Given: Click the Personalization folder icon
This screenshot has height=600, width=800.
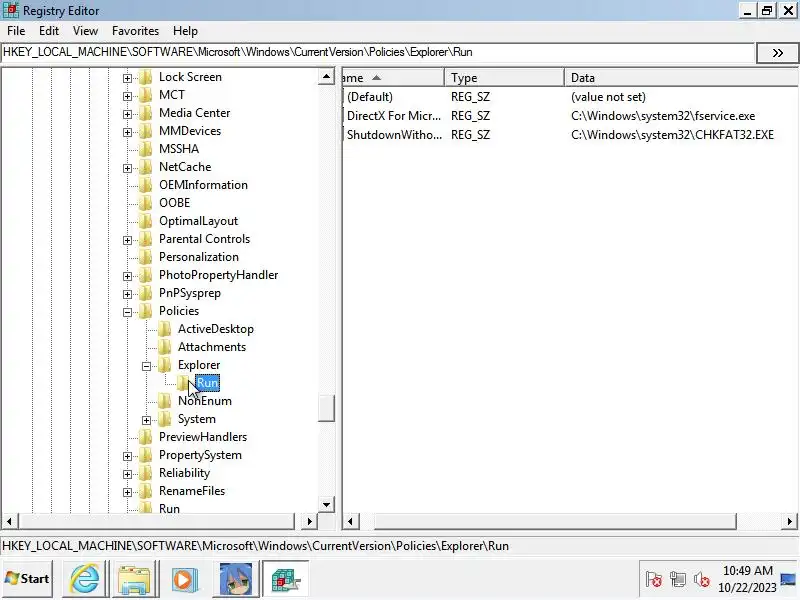Looking at the screenshot, I should click(146, 257).
